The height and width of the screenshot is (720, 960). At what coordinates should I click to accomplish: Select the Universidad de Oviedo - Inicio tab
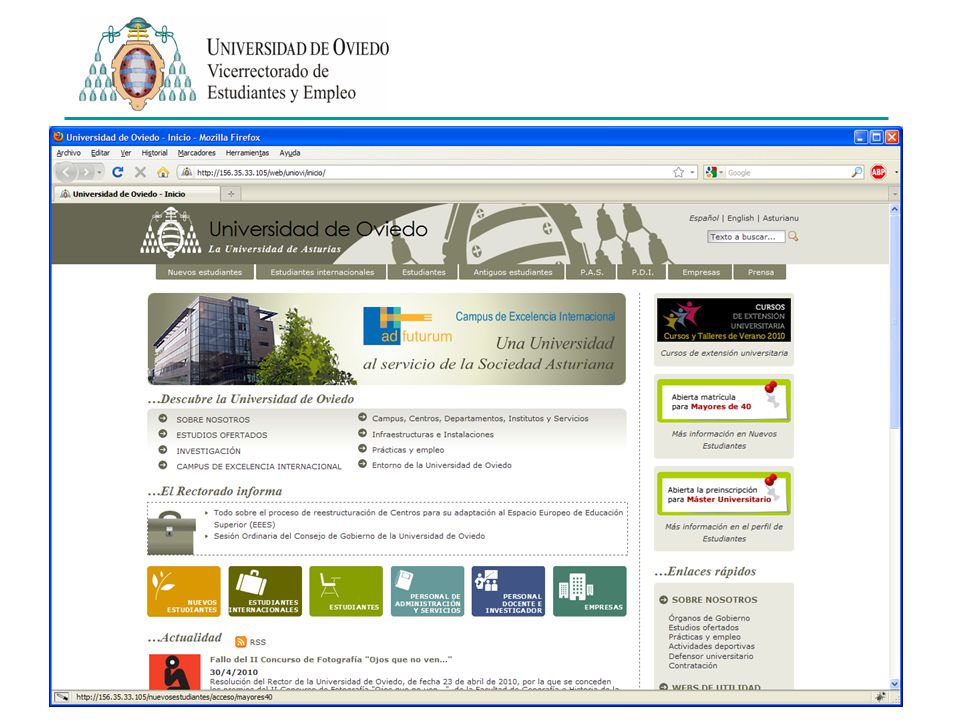click(x=137, y=193)
